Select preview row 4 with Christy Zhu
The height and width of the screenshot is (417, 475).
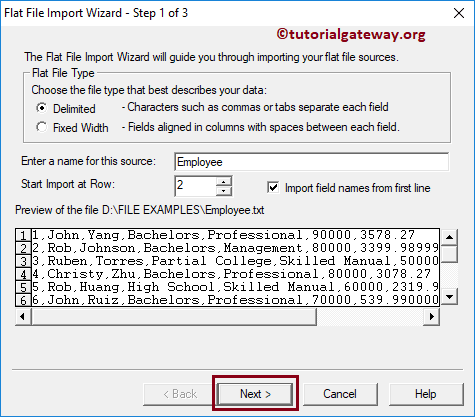click(x=235, y=274)
